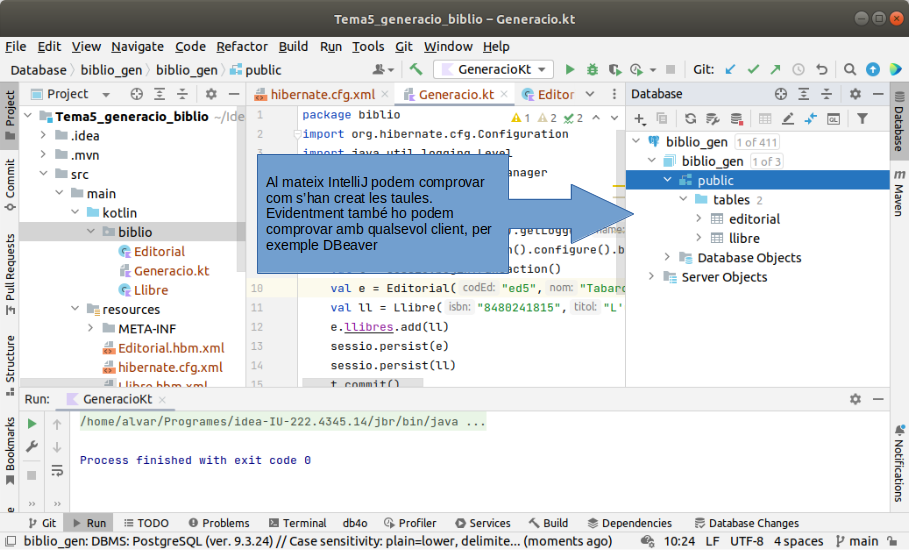The width and height of the screenshot is (909, 550).
Task: Toggle the Maven tool window
Action: 899,192
